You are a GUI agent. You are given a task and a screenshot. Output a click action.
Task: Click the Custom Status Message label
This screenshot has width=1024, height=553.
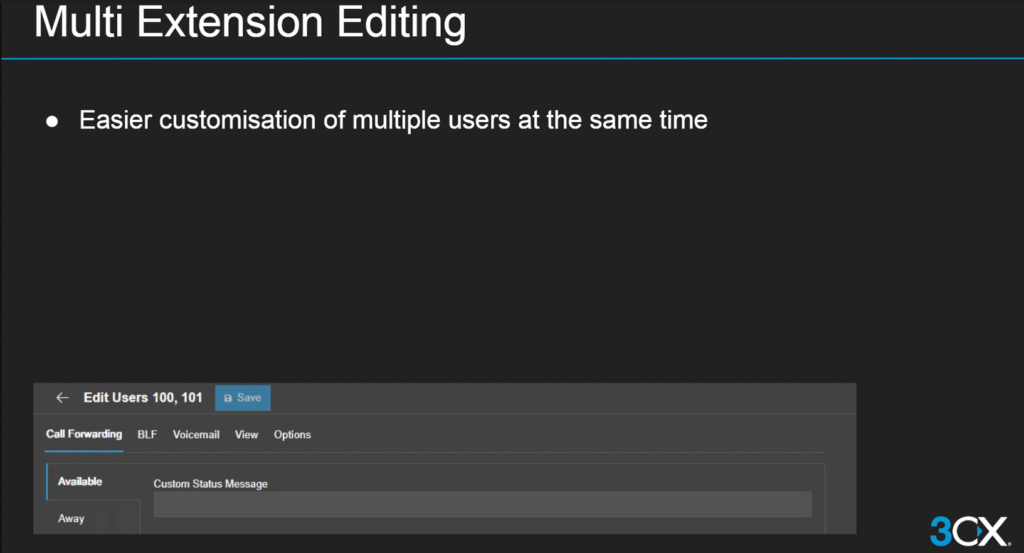click(x=210, y=484)
